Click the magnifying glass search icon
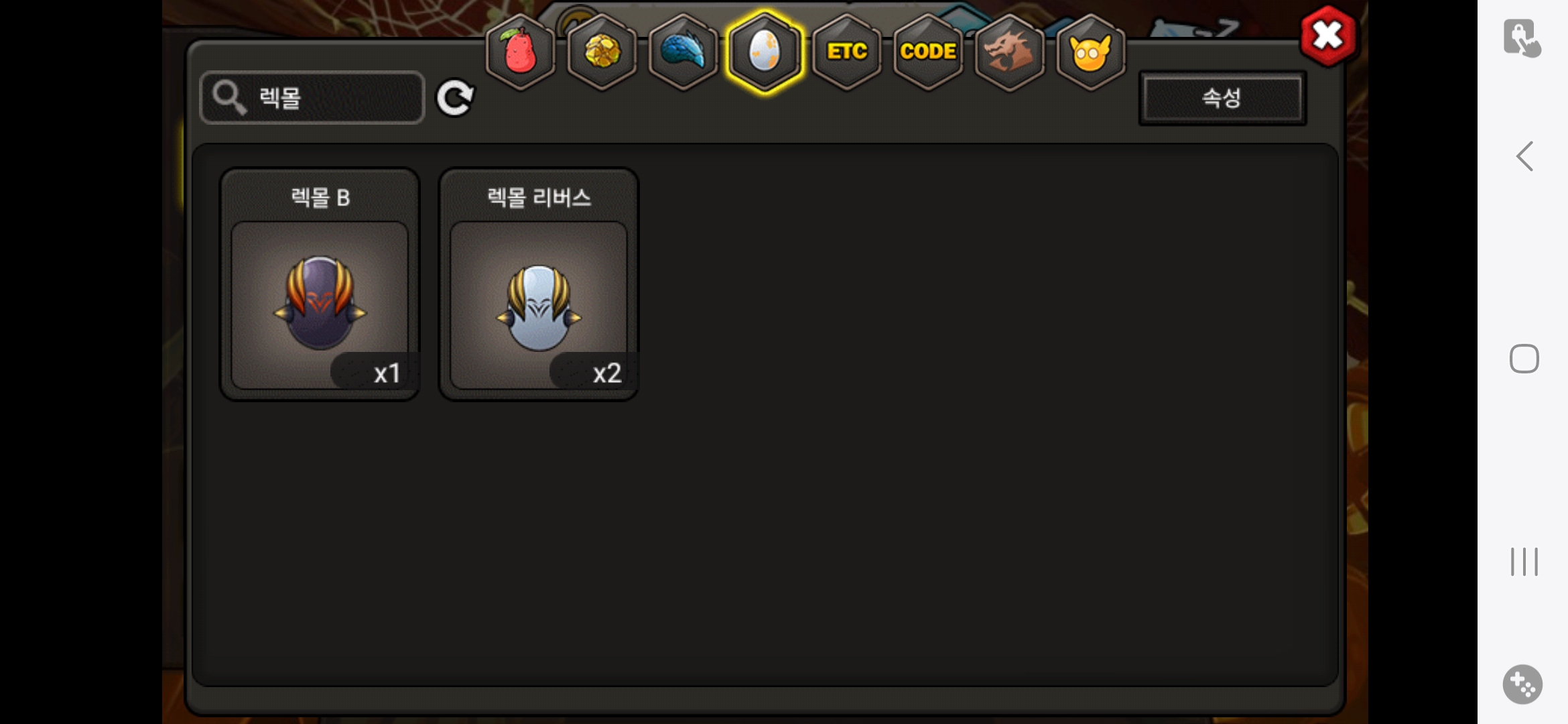The image size is (1568, 724). pos(229,98)
